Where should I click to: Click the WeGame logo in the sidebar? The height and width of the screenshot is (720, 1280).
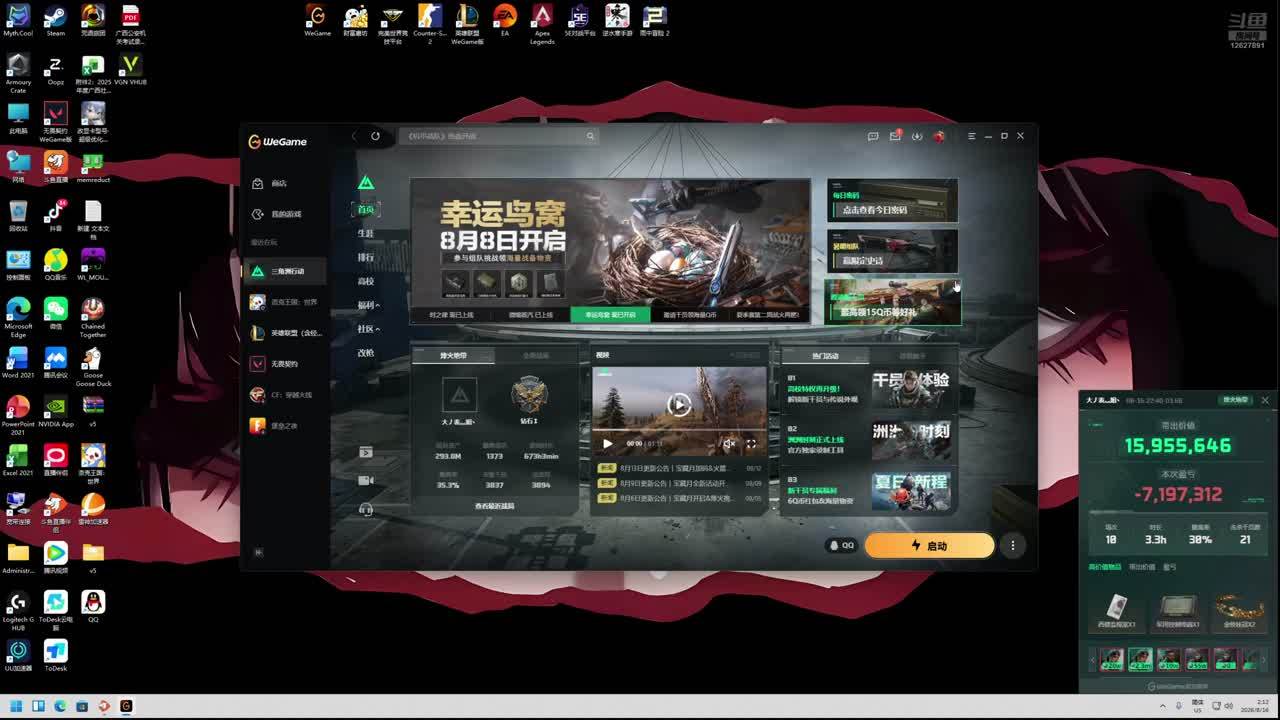coord(277,142)
